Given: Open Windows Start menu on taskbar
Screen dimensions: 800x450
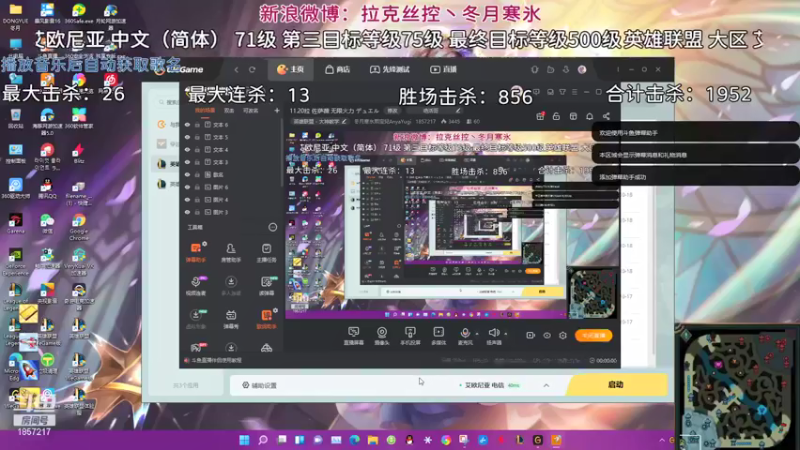Looking at the screenshot, I should click(x=244, y=440).
